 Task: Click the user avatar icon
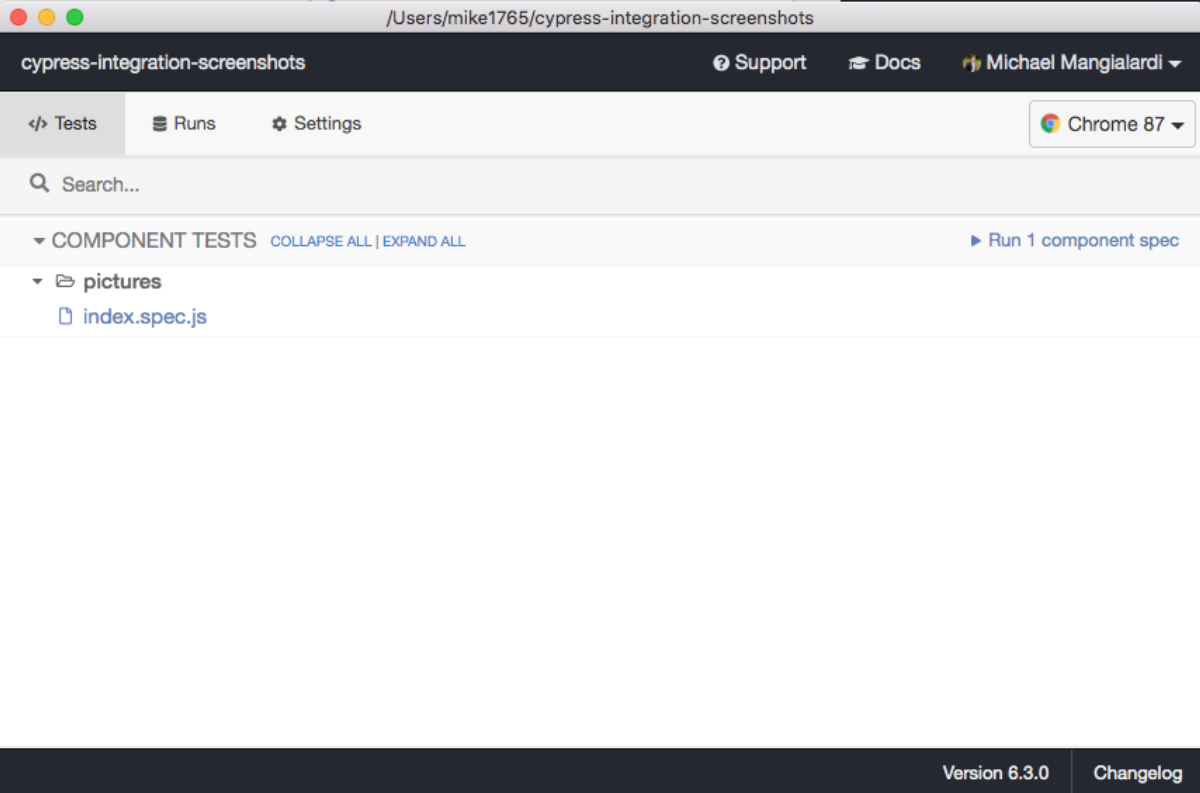[x=971, y=63]
